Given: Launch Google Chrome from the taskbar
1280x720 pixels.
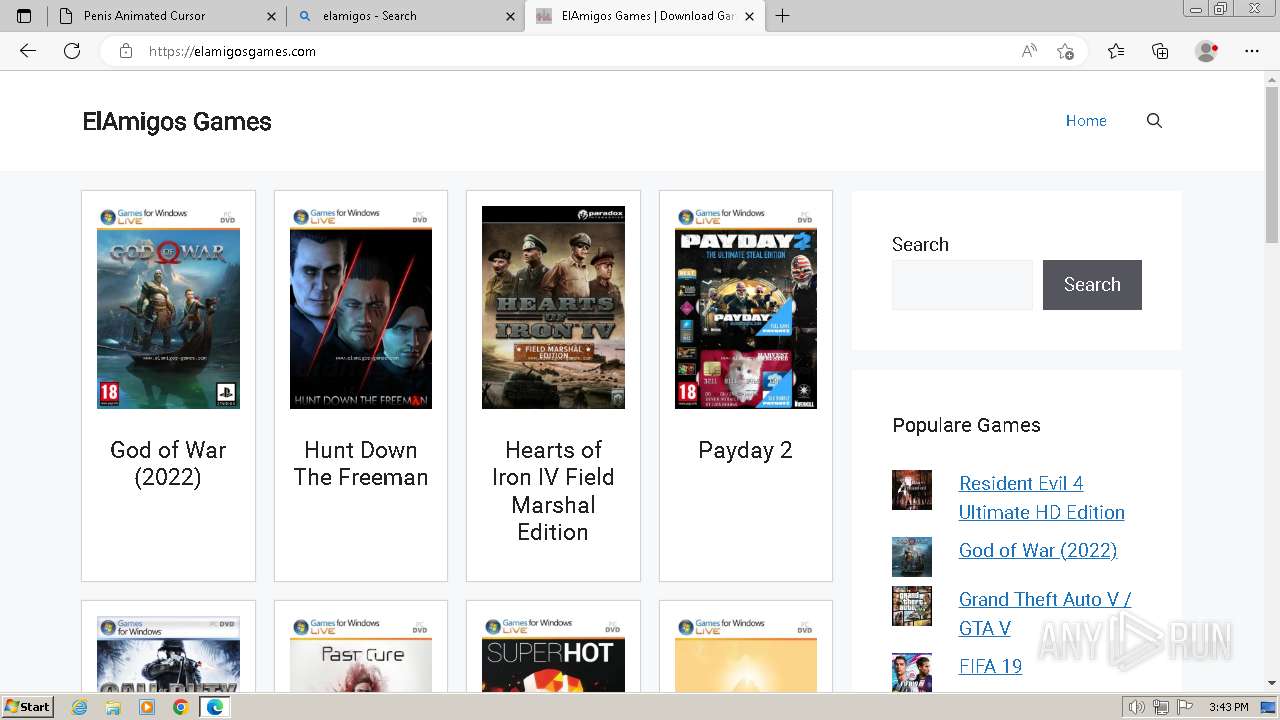Looking at the screenshot, I should point(180,707).
